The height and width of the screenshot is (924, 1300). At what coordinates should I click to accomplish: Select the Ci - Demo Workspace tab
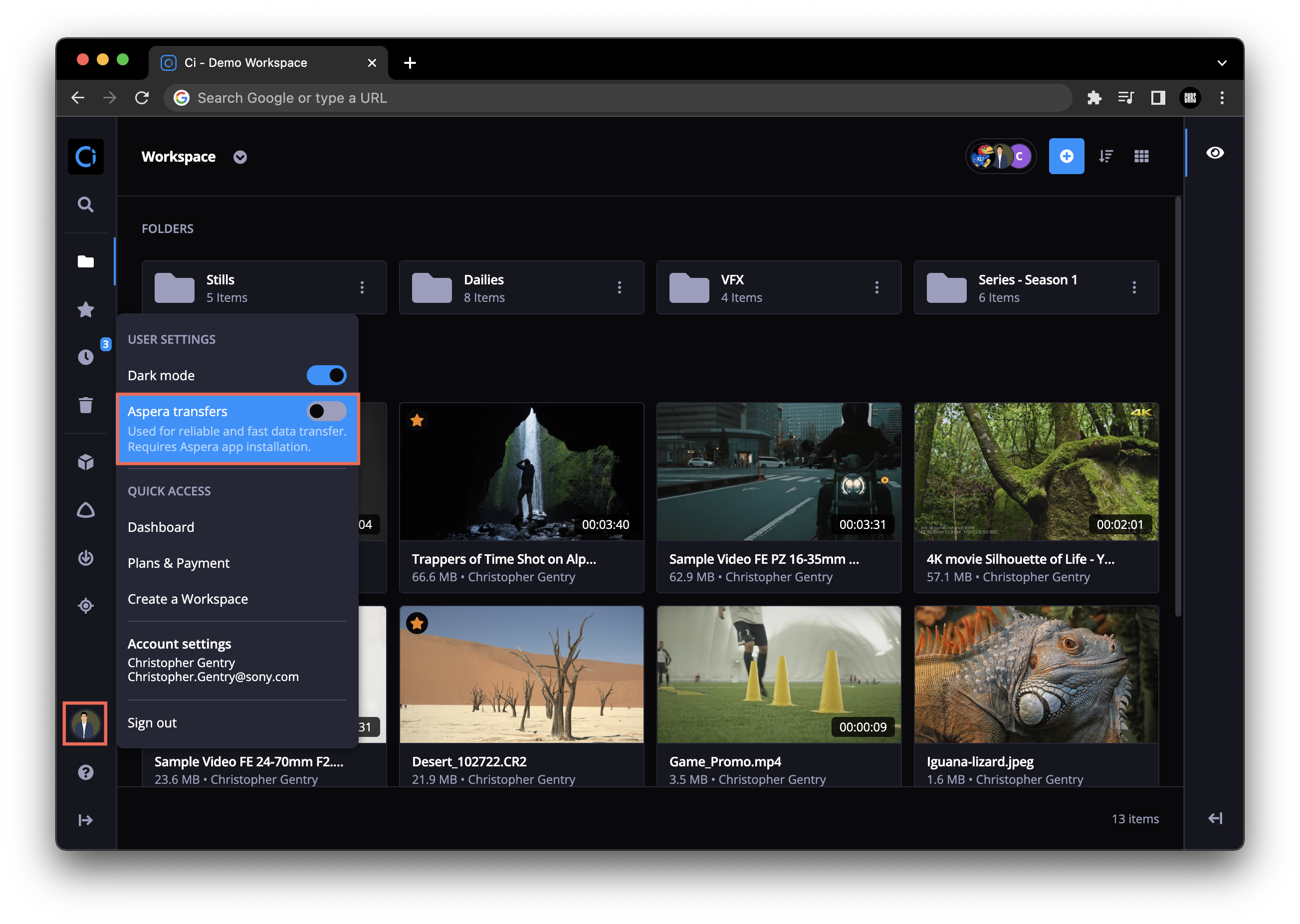pos(267,62)
